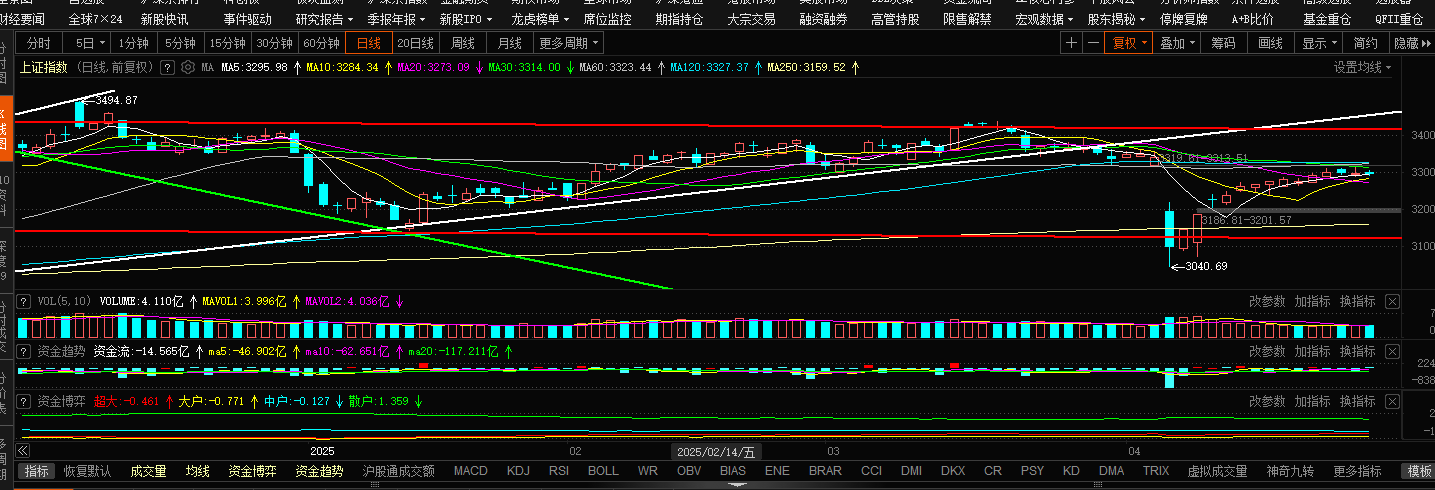
Task: Select 1分钟 period
Action: 133,43
